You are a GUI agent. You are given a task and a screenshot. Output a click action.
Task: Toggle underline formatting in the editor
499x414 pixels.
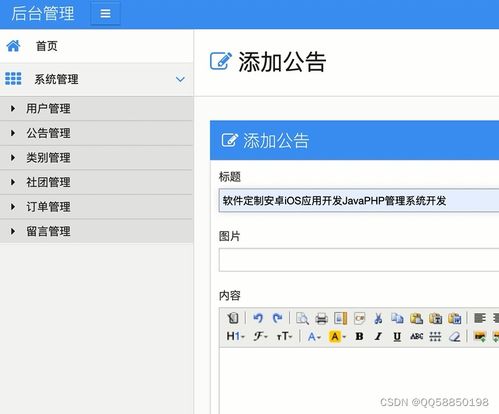point(397,337)
